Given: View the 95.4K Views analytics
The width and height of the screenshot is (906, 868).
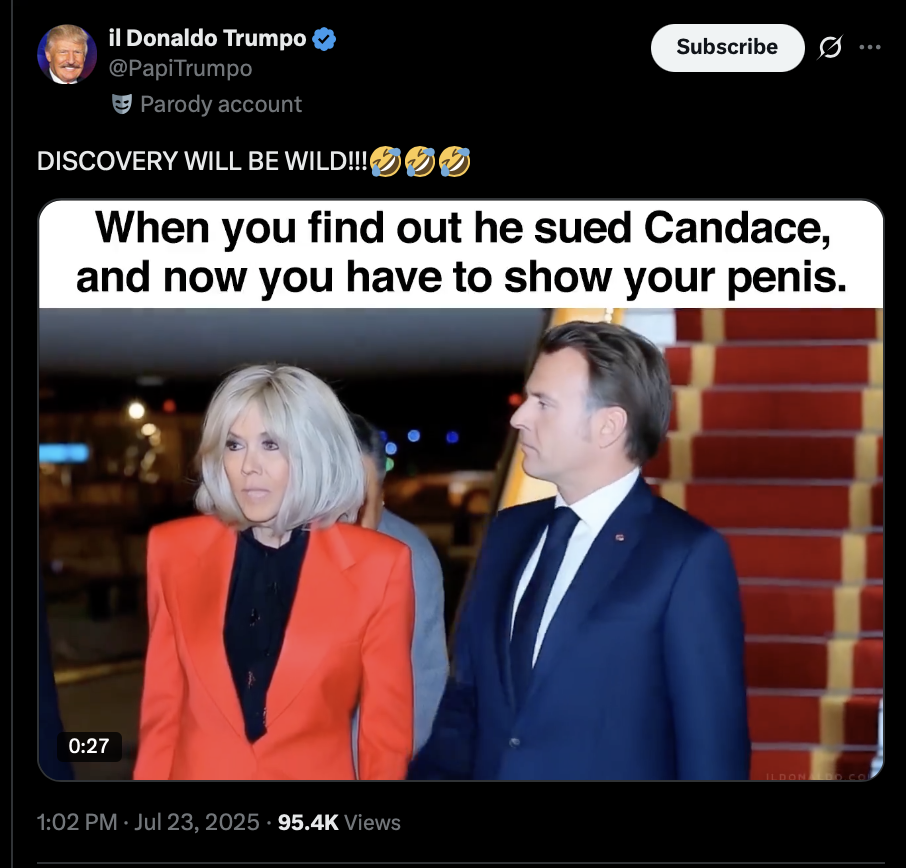Looking at the screenshot, I should 339,822.
